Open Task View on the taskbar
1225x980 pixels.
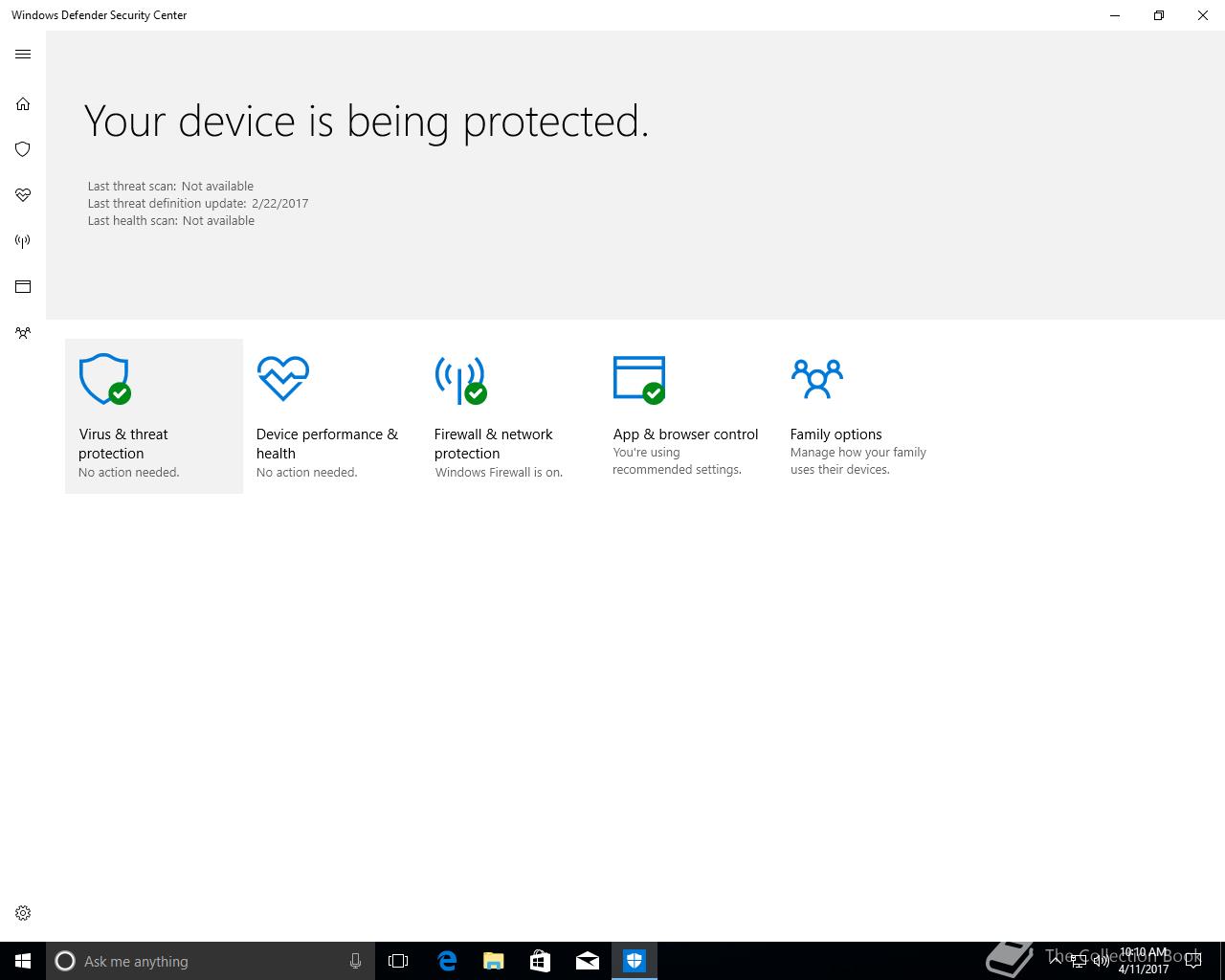[398, 961]
